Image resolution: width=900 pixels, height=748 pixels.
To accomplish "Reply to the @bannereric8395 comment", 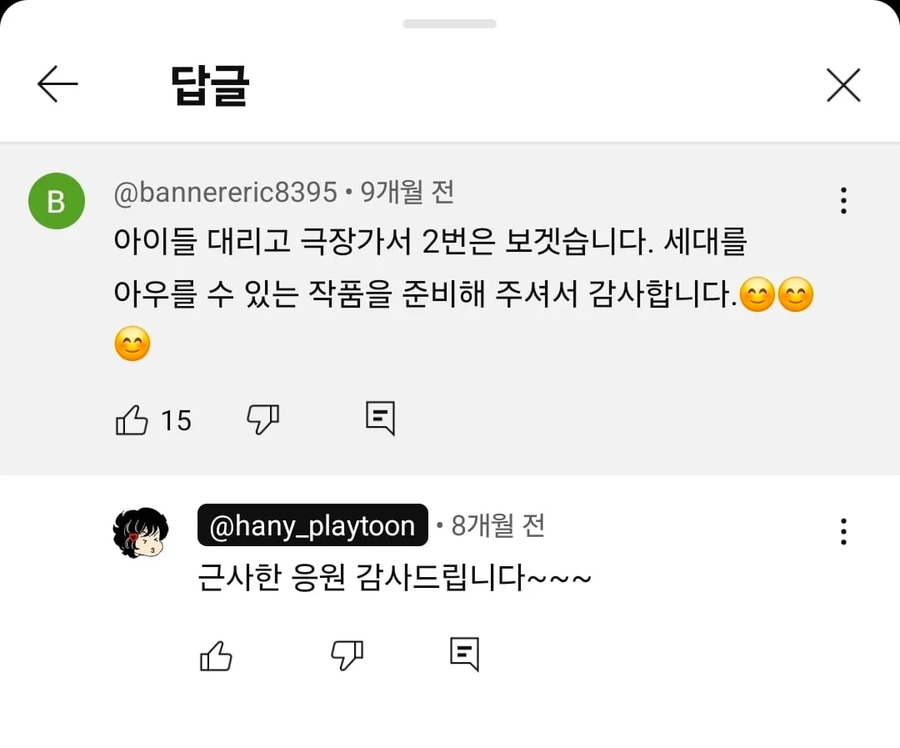I will coord(380,418).
